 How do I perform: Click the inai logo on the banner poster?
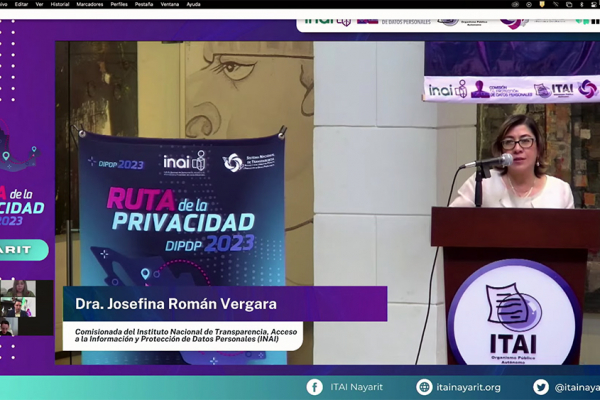pos(184,161)
